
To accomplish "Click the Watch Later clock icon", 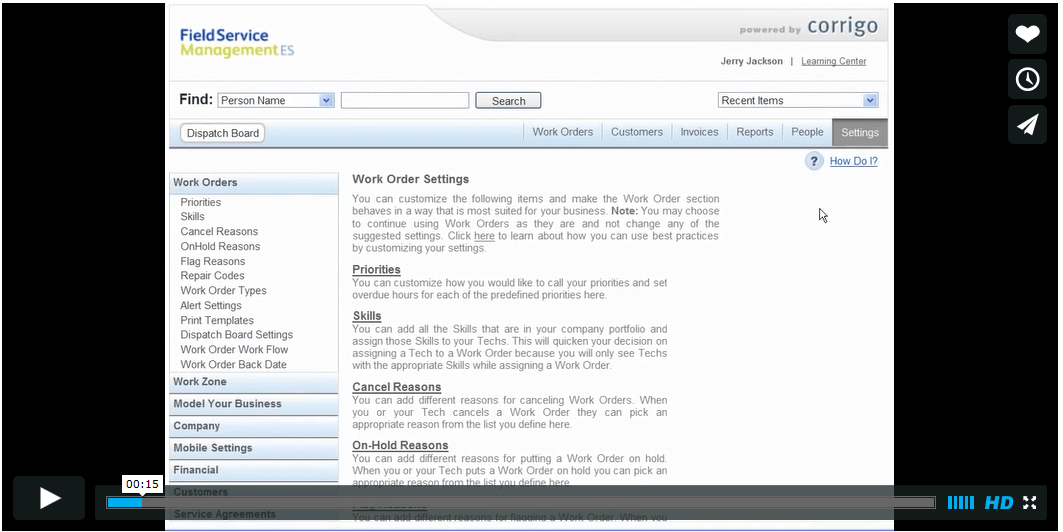I will [x=1027, y=79].
